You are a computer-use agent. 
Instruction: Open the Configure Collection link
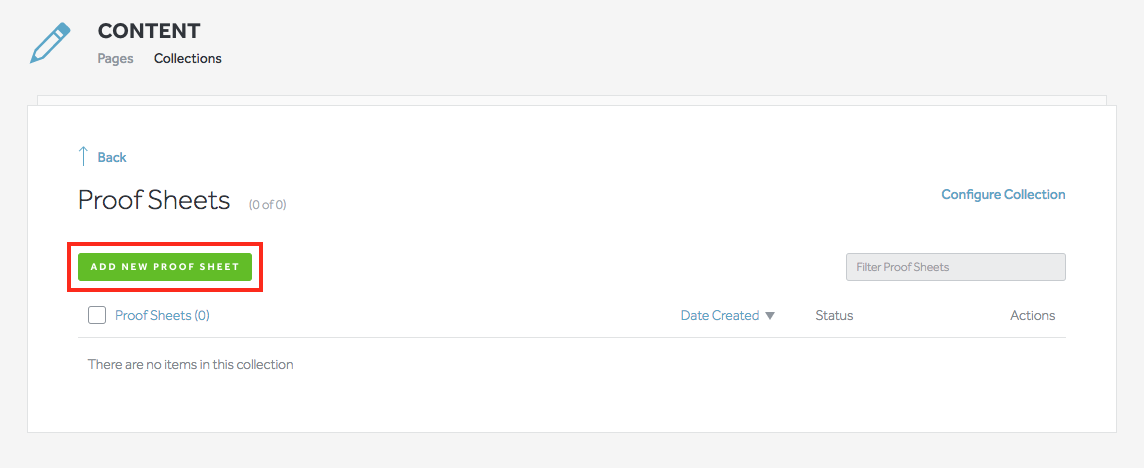tap(1003, 194)
